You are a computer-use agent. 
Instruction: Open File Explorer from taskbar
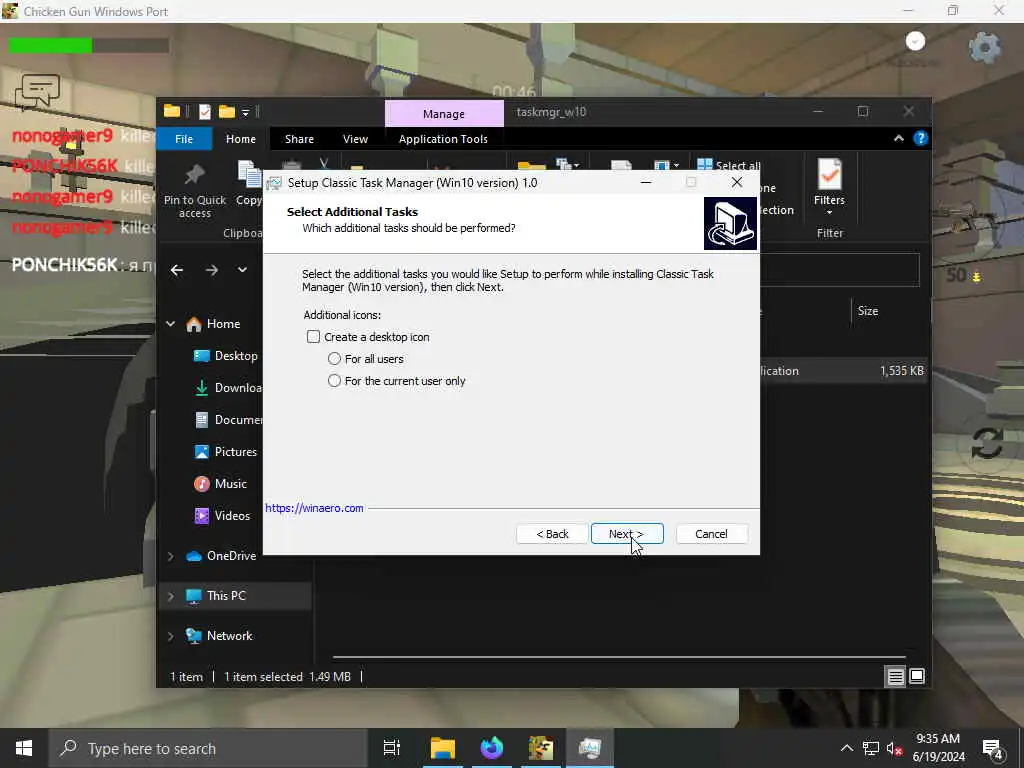coord(443,748)
